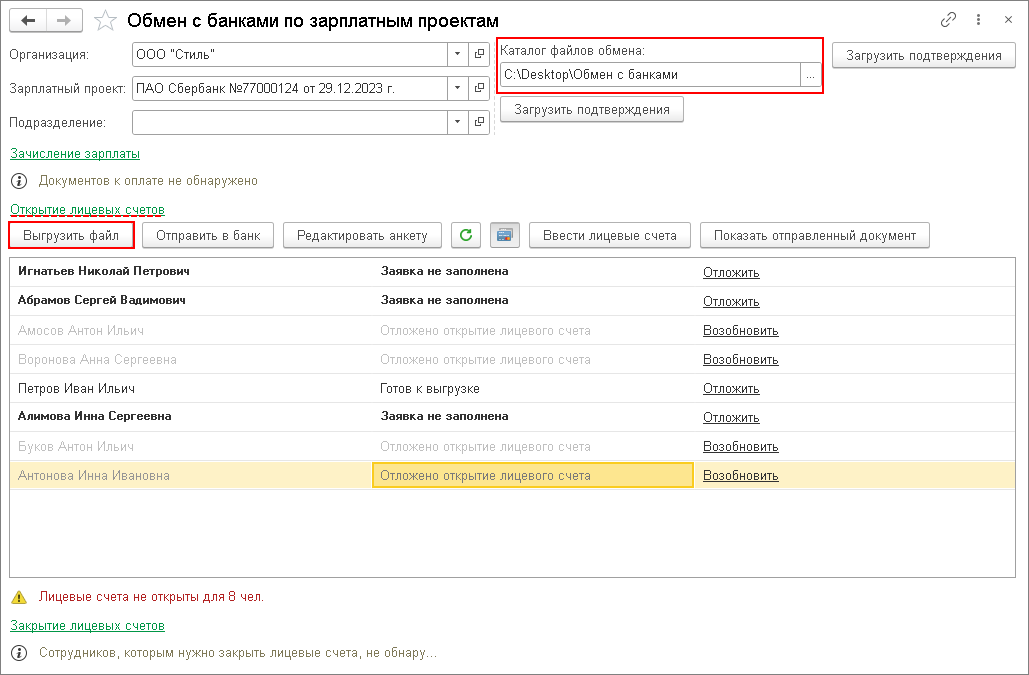Go back using the left arrow
Screen dimensions: 1029x675
(28, 20)
